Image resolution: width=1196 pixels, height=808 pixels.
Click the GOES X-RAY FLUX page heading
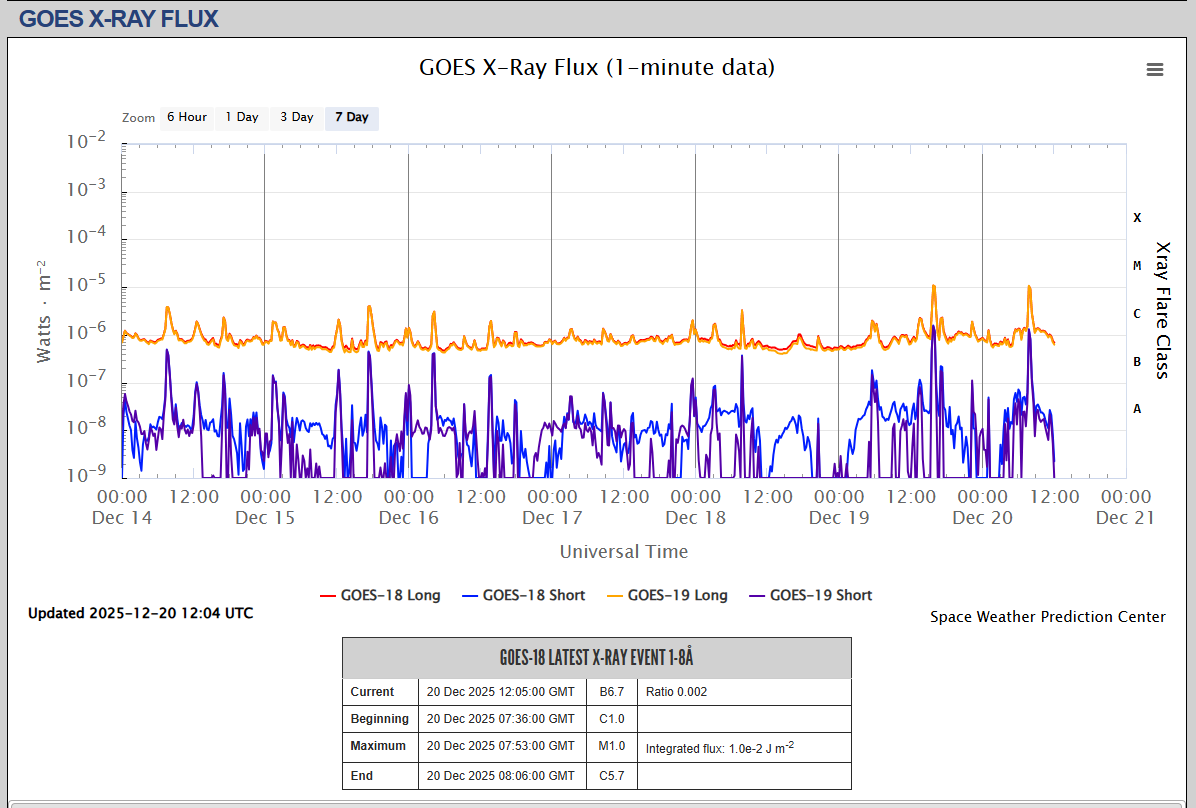point(119,18)
